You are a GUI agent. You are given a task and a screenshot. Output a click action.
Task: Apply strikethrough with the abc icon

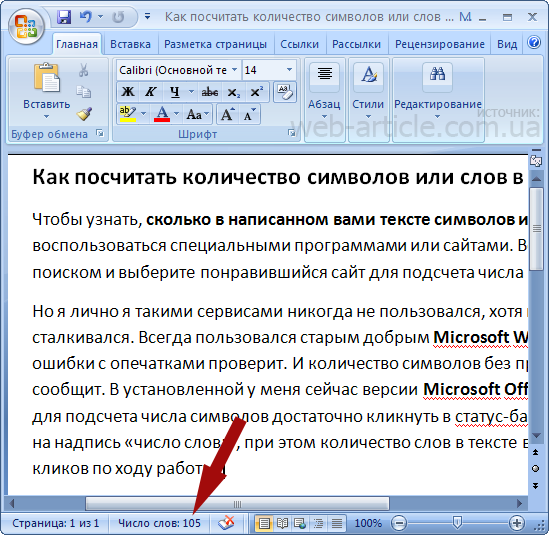coord(209,92)
